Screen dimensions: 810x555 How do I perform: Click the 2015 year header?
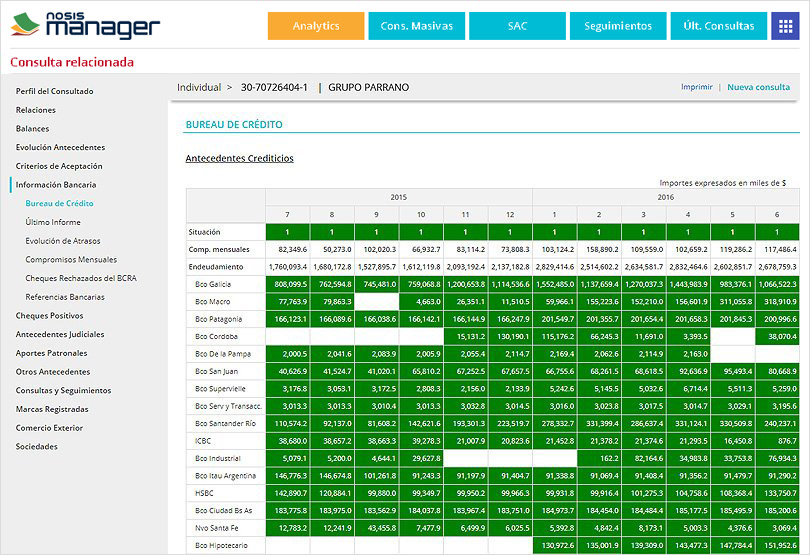398,197
